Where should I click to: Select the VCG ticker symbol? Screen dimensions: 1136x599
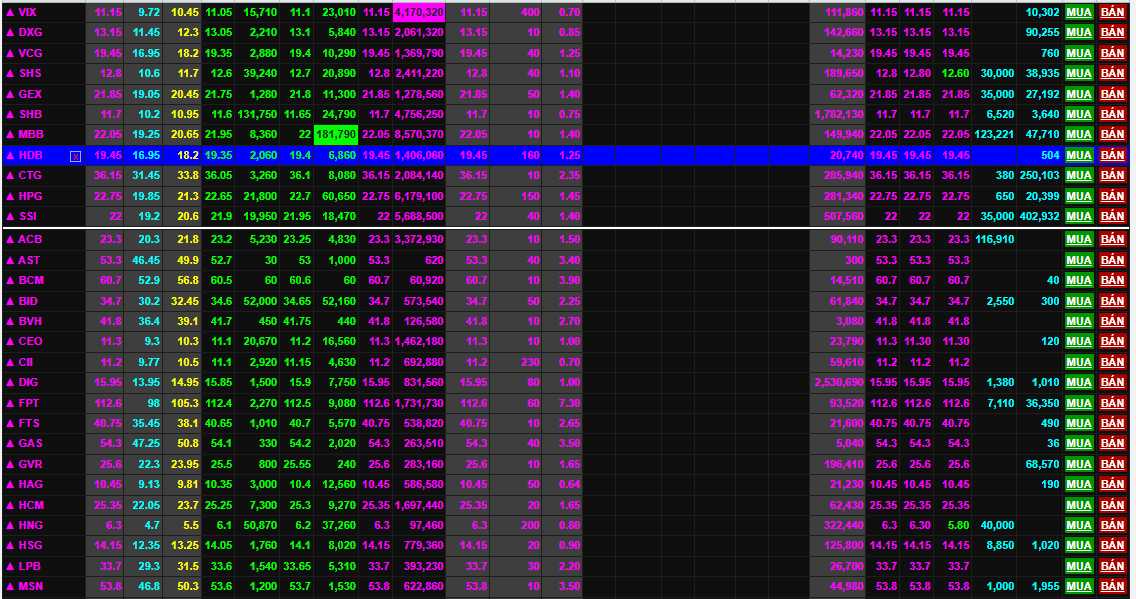pos(30,54)
